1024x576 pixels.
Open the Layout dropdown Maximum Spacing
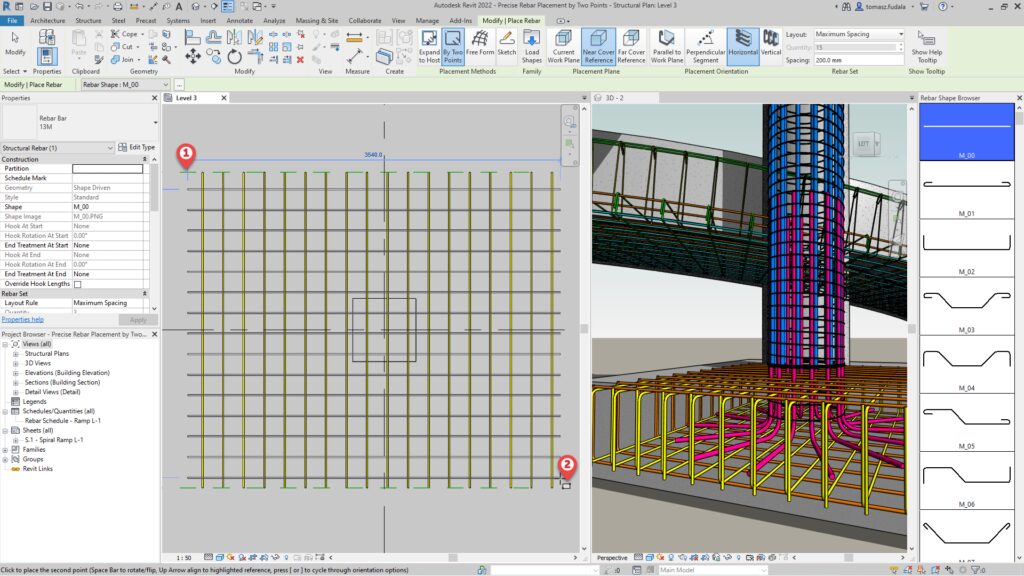pyautogui.click(x=859, y=34)
